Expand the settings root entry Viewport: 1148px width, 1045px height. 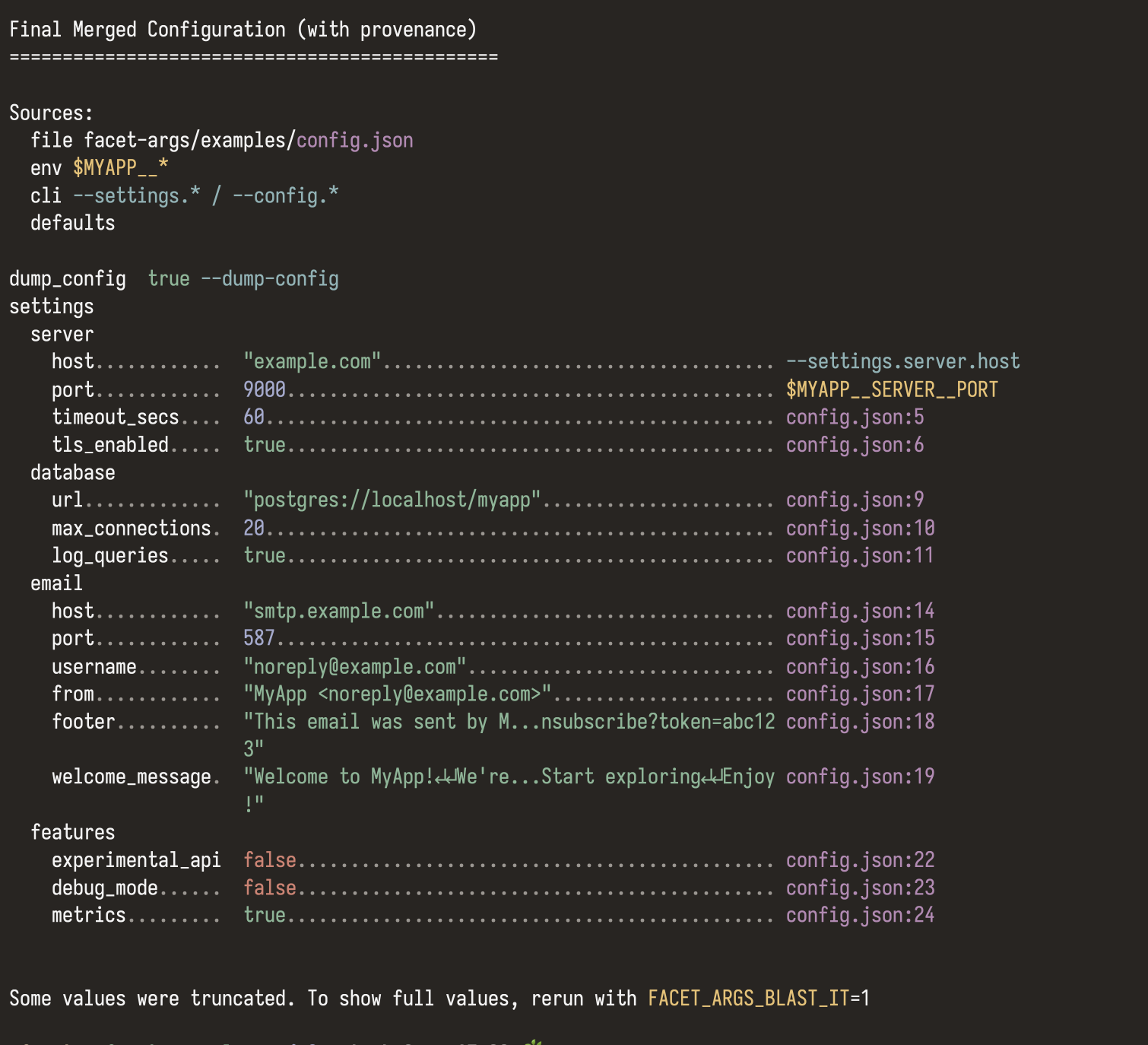[x=51, y=306]
